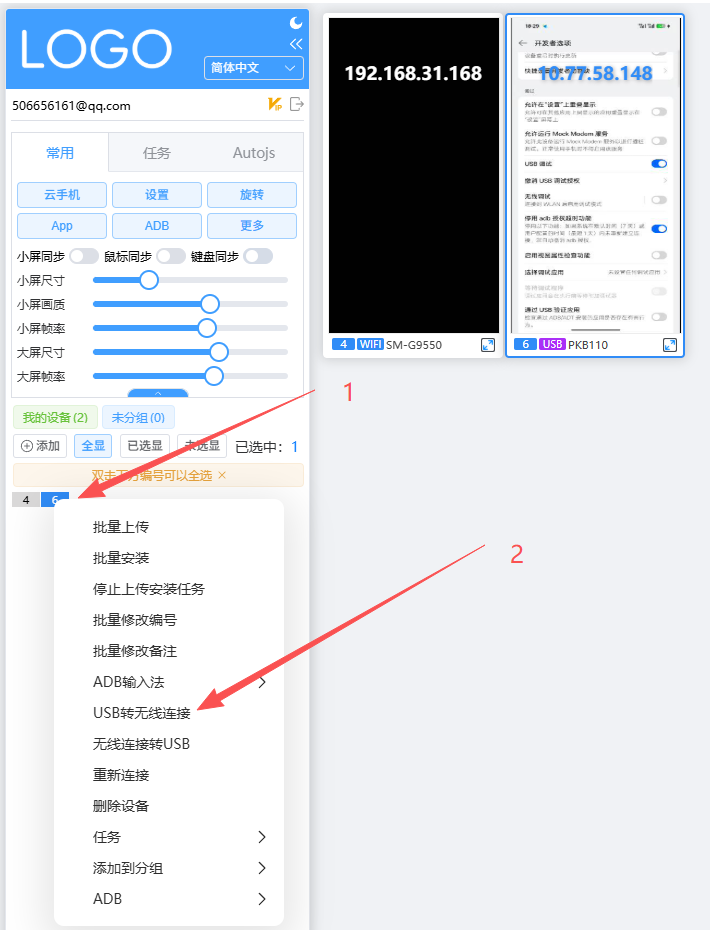Image resolution: width=710 pixels, height=930 pixels.
Task: Click the 未选显 button
Action: point(202,446)
